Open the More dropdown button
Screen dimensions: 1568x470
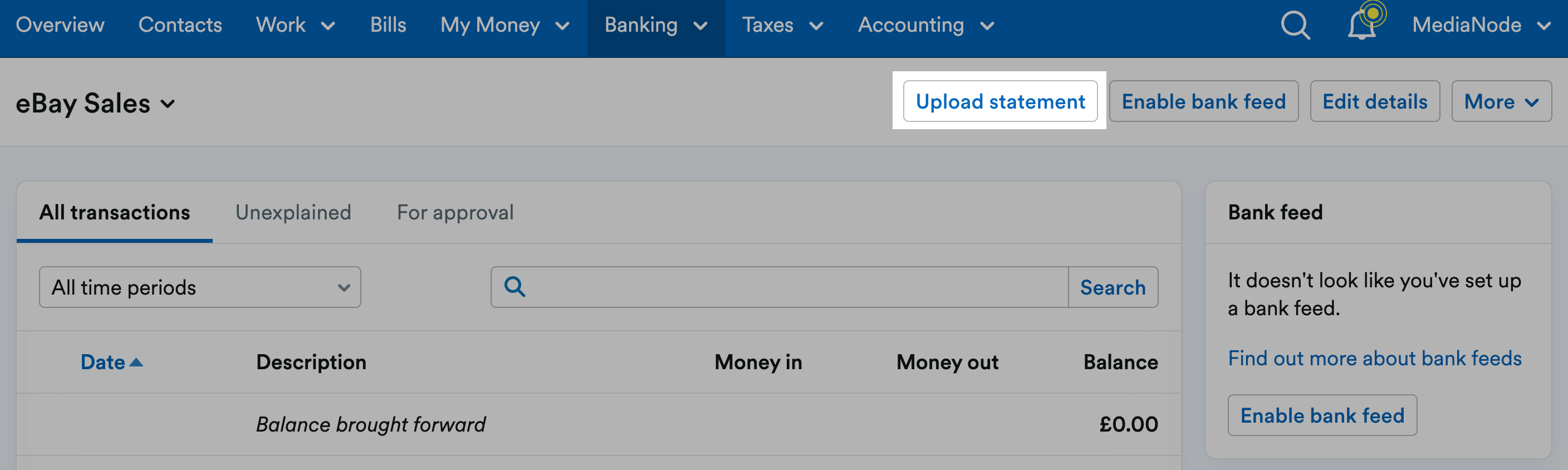(1501, 101)
